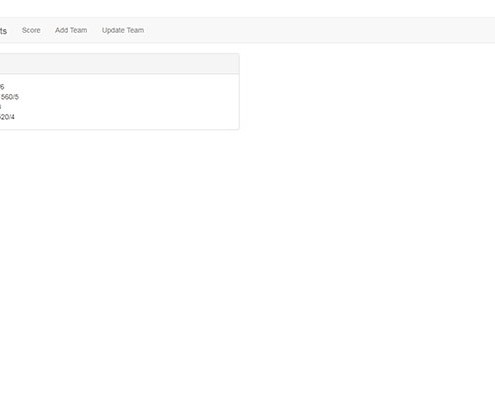Go to the Add Team page
Screen dimensions: 495x400
pyautogui.click(x=71, y=30)
